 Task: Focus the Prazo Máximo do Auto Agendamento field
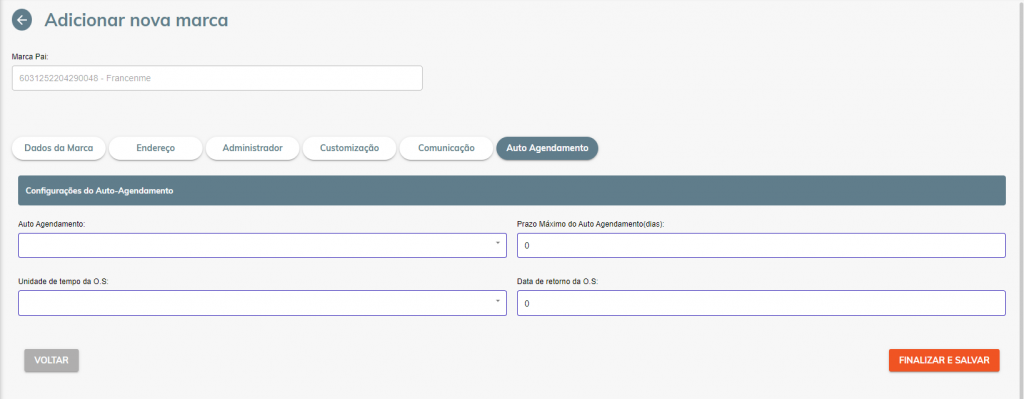761,245
